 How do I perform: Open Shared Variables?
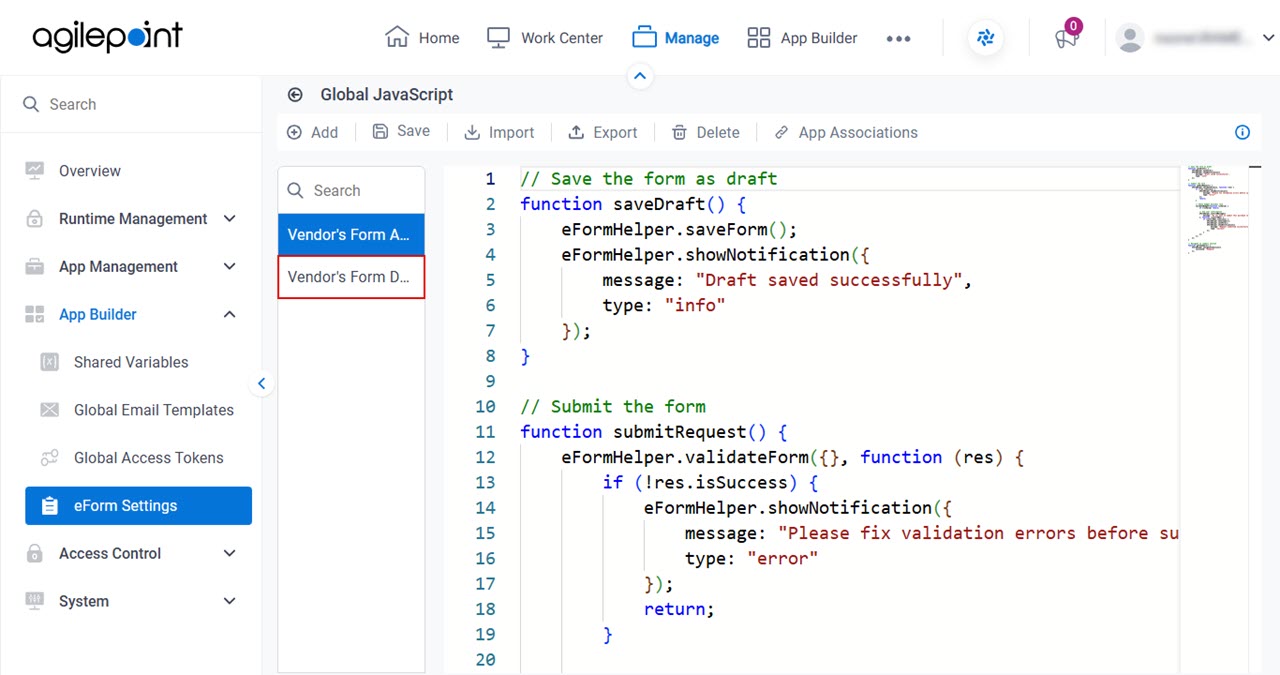(131, 362)
